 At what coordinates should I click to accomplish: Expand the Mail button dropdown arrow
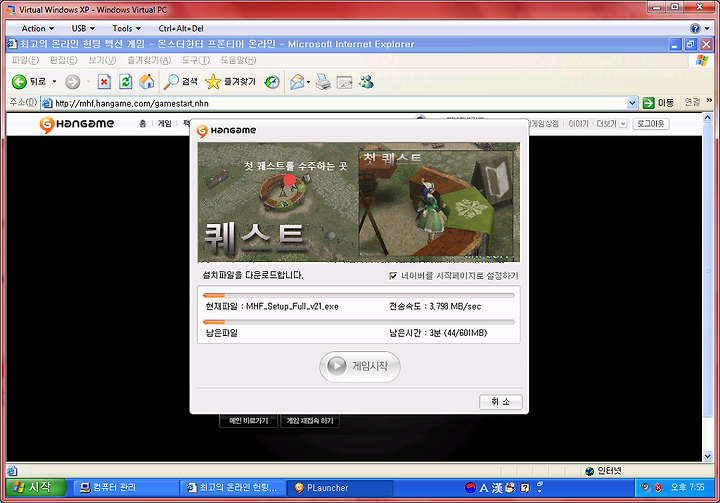tap(308, 82)
